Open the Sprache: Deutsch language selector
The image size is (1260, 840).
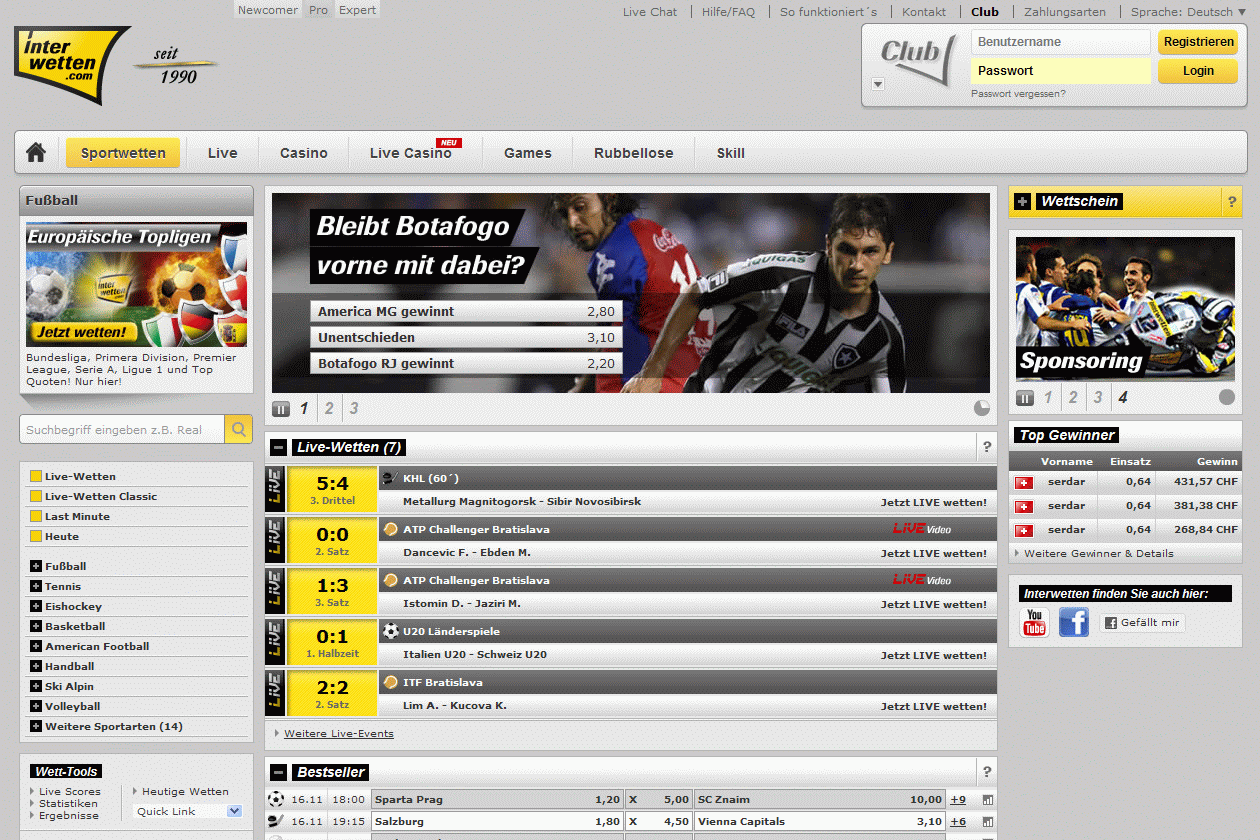point(1189,12)
